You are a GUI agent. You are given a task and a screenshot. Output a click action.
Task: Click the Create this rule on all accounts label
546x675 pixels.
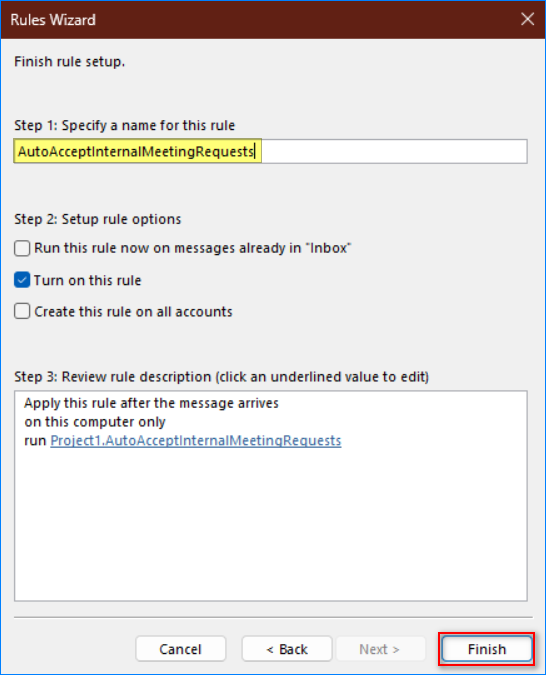point(133,312)
